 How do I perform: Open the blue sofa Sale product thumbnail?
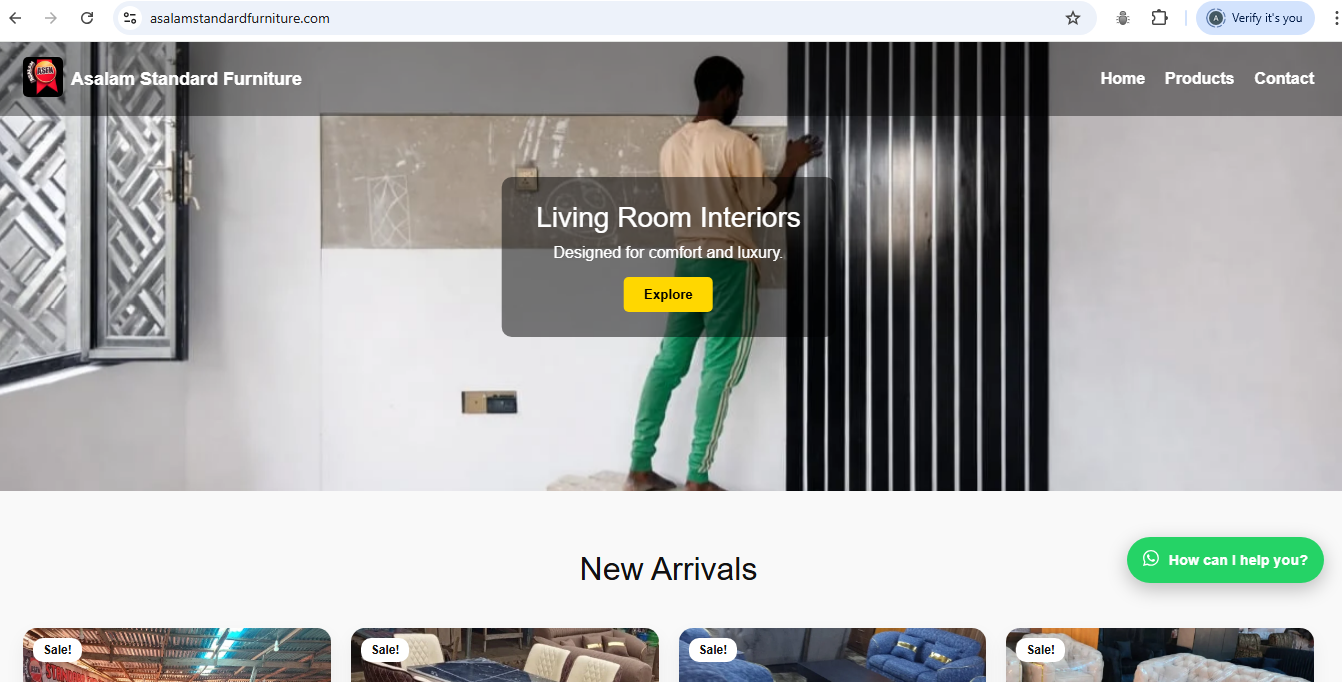(x=832, y=655)
